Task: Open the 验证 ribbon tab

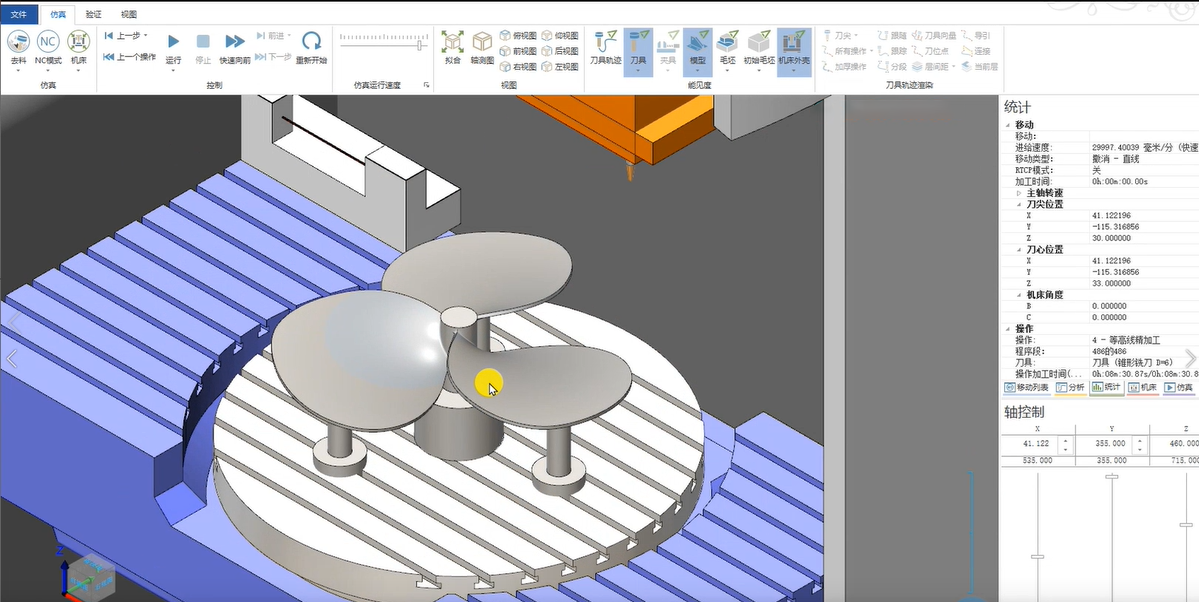Action: [93, 14]
